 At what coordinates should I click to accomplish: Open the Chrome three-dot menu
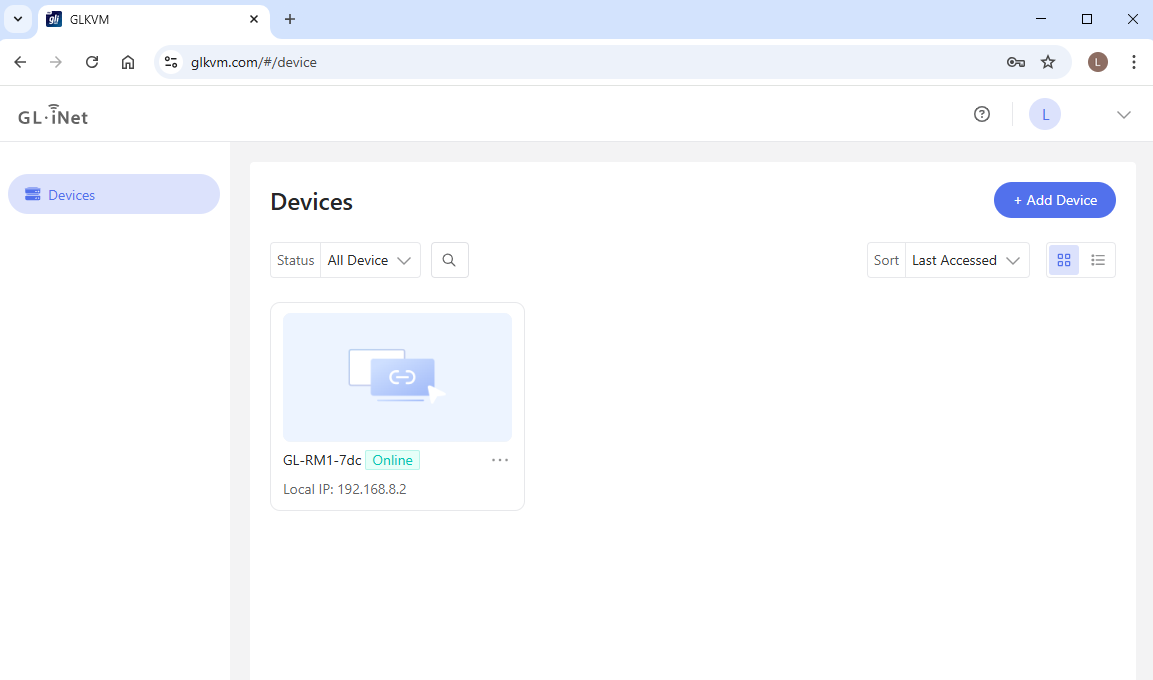[x=1133, y=62]
